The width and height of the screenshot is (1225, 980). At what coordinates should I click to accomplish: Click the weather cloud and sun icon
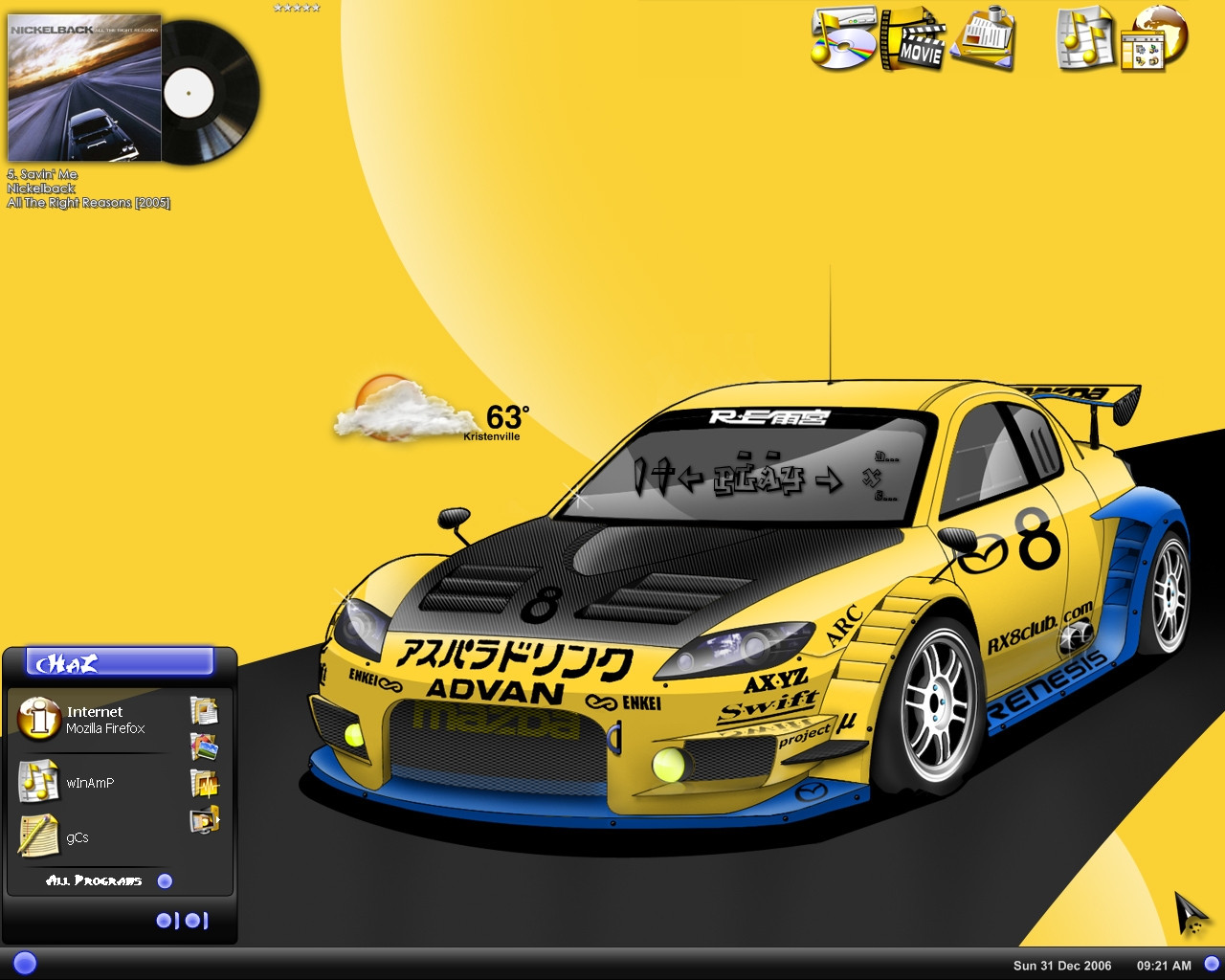coord(404,410)
